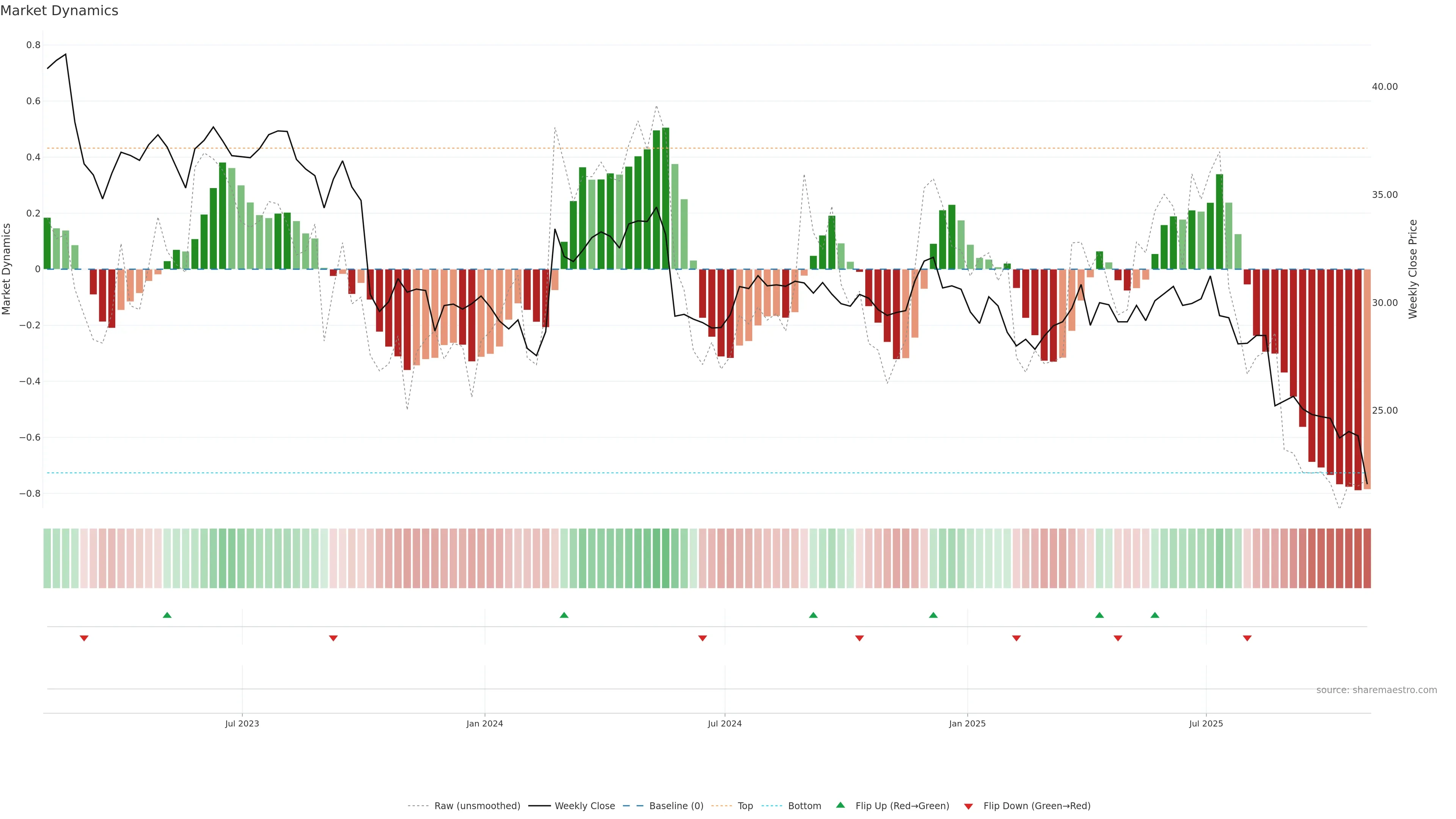Click the last green flip-up triangle marker

[1155, 615]
